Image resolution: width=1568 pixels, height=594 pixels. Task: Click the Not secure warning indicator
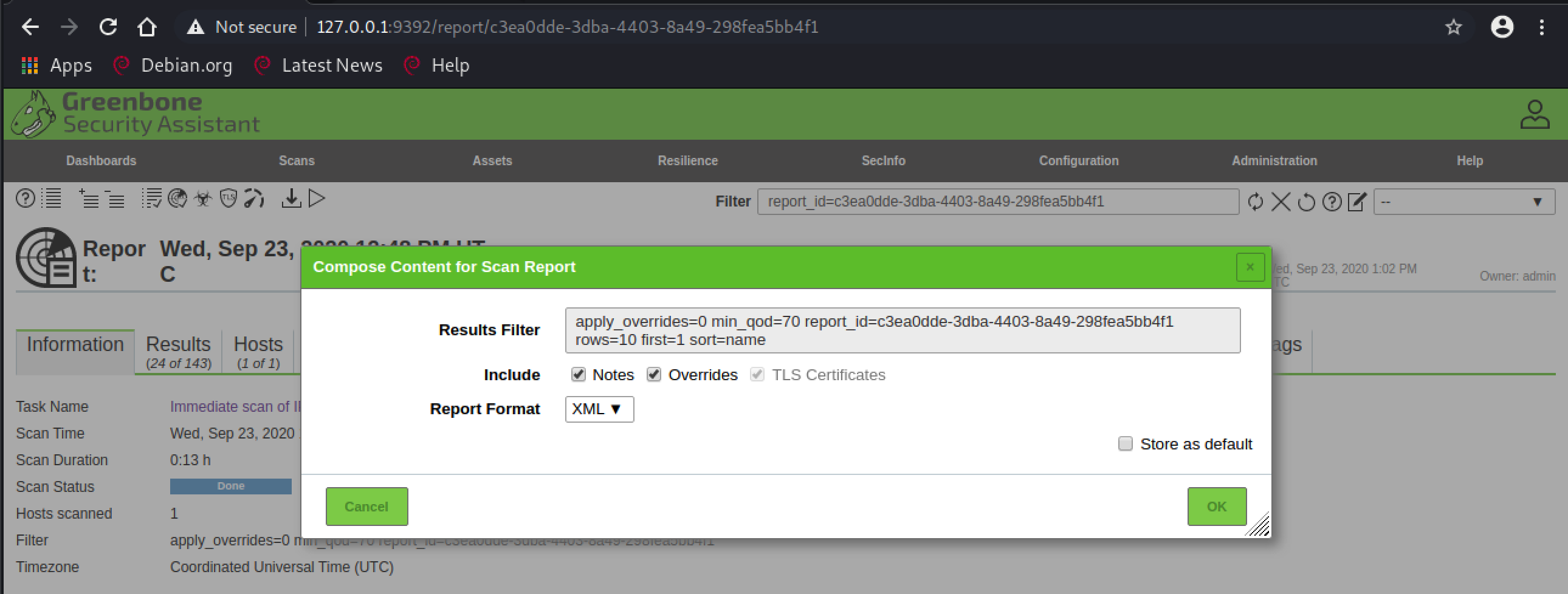[x=242, y=27]
